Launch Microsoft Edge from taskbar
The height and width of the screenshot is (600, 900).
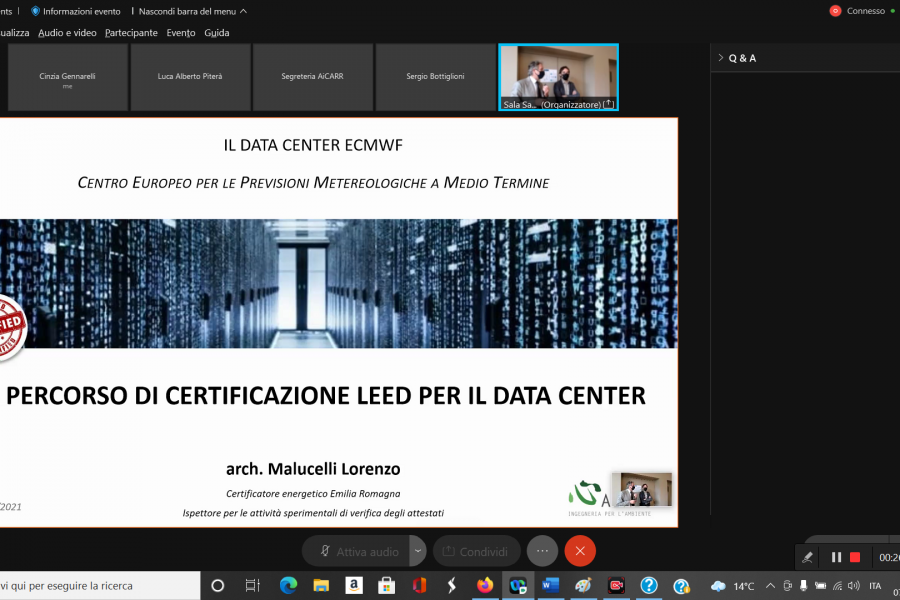(288, 586)
